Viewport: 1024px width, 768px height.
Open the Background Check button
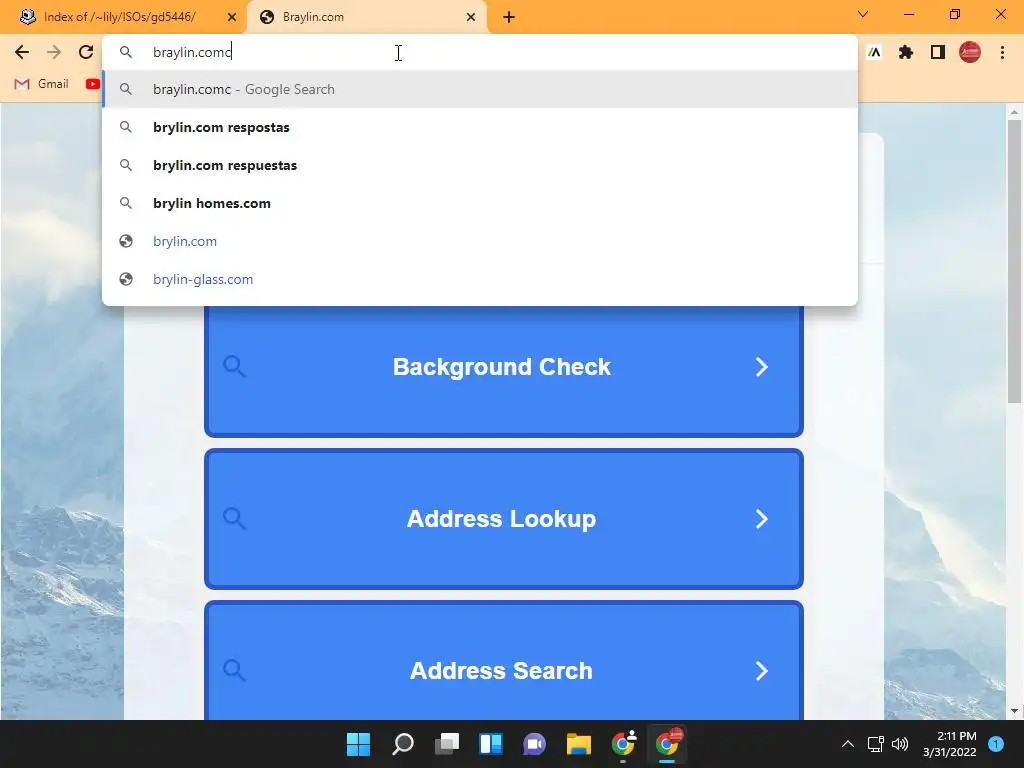click(504, 367)
